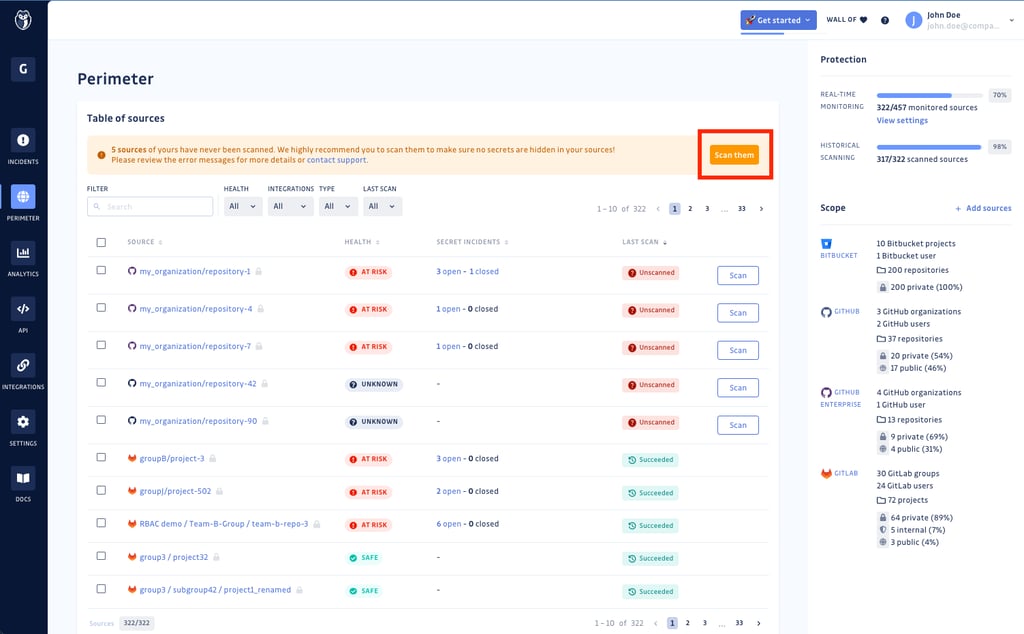Click the WALL OF love menu item
1024x634 pixels.
[x=846, y=19]
